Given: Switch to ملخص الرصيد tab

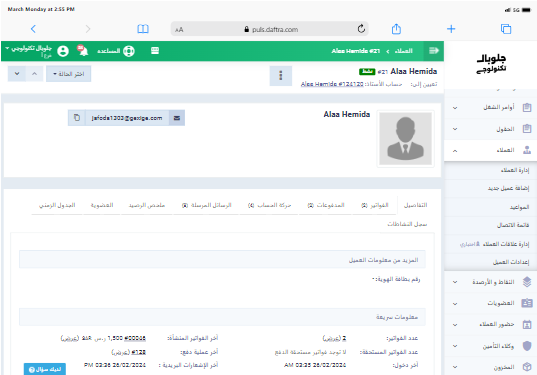Looking at the screenshot, I should 147,205.
